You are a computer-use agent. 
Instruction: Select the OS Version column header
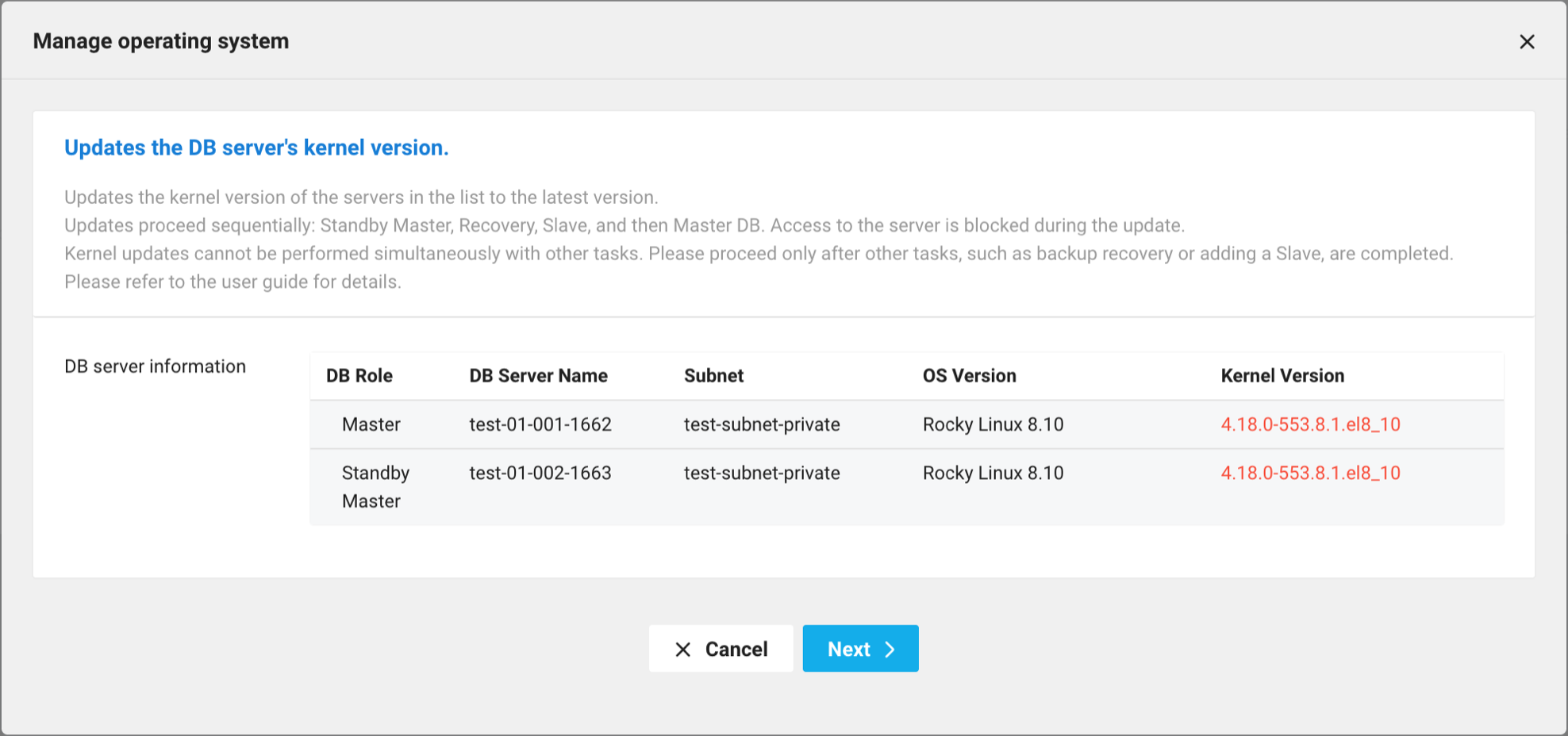pyautogui.click(x=969, y=376)
